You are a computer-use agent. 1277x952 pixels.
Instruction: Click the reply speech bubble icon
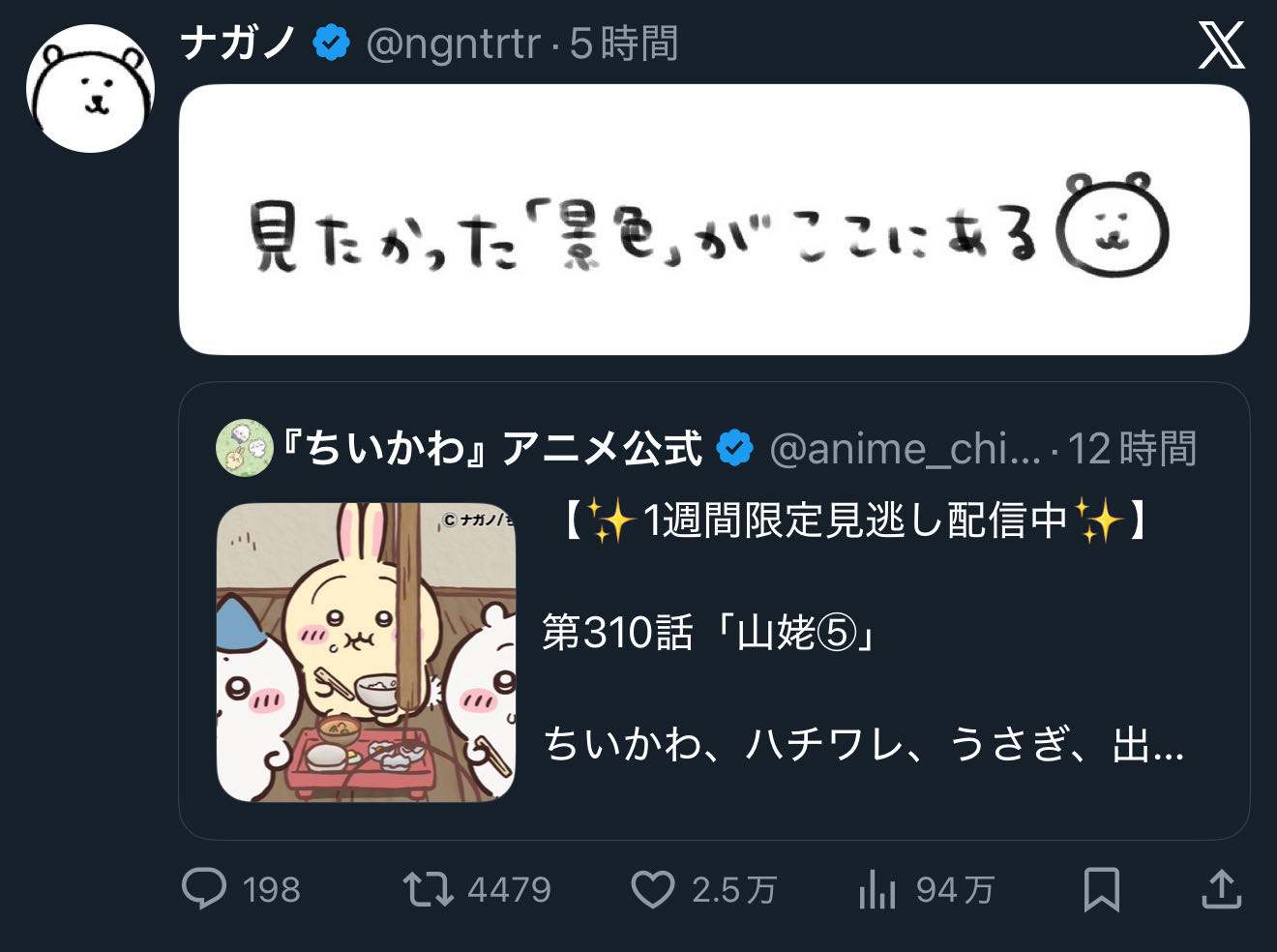click(x=204, y=888)
